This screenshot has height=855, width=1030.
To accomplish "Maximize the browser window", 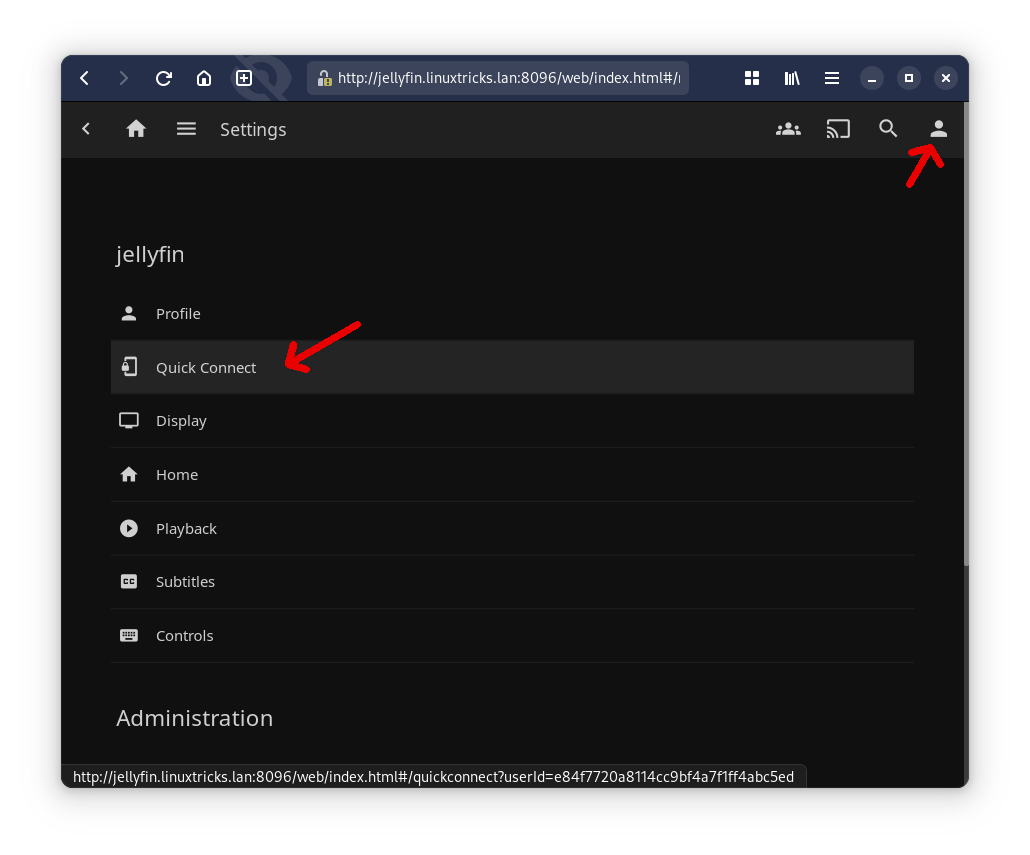I will click(909, 78).
